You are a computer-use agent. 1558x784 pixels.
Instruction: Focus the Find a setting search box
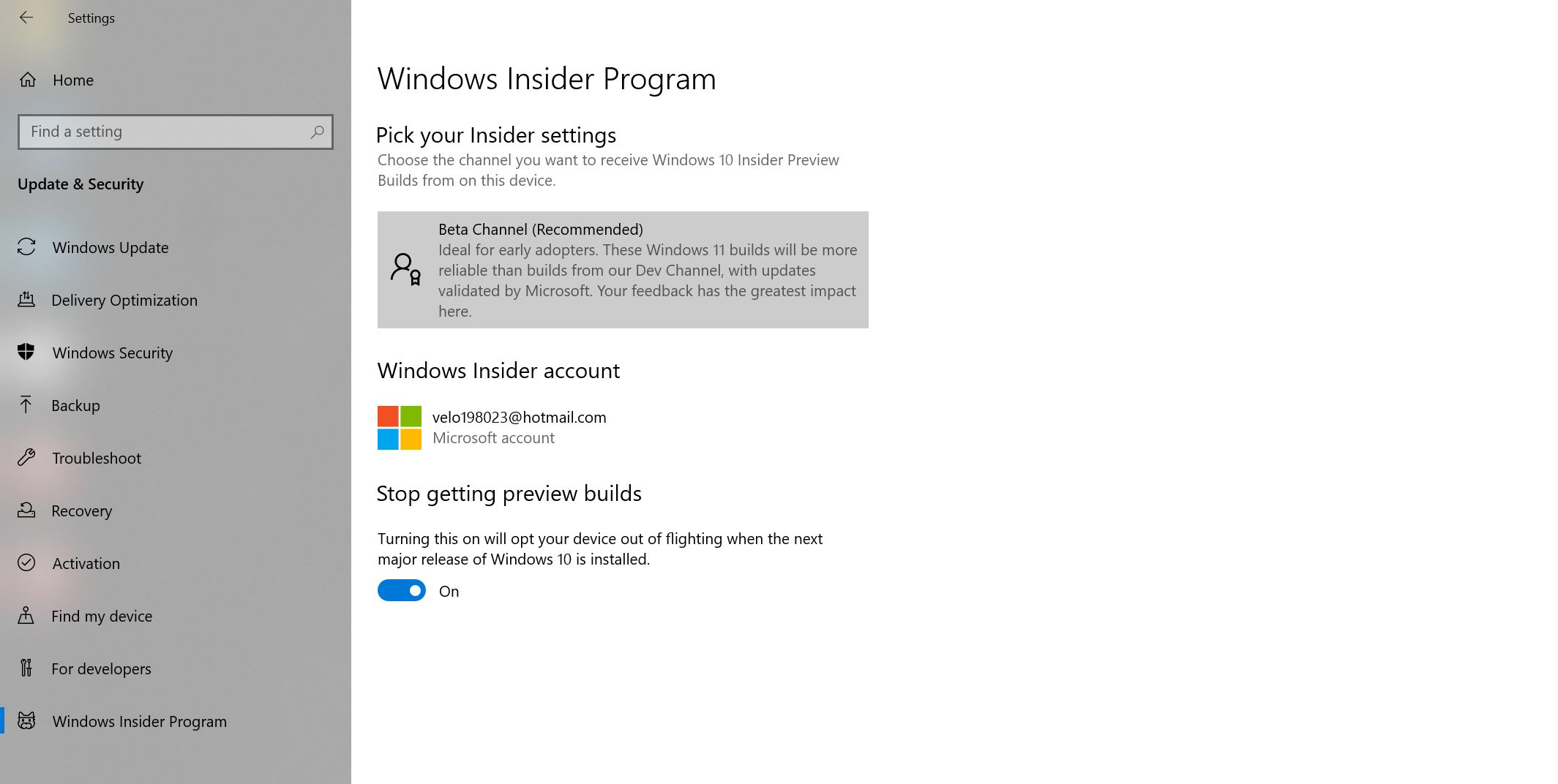[165, 132]
